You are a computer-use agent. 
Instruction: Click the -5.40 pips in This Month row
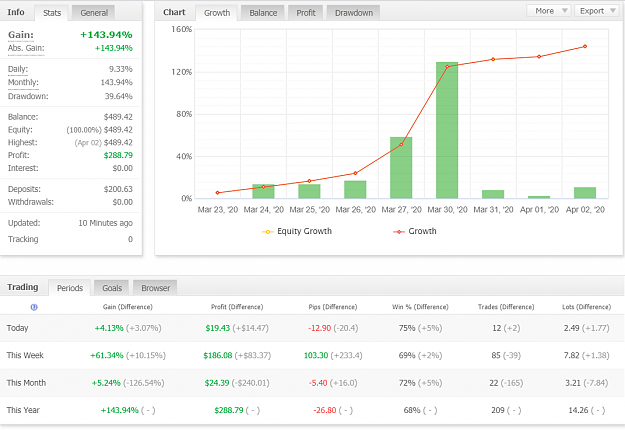click(x=318, y=383)
